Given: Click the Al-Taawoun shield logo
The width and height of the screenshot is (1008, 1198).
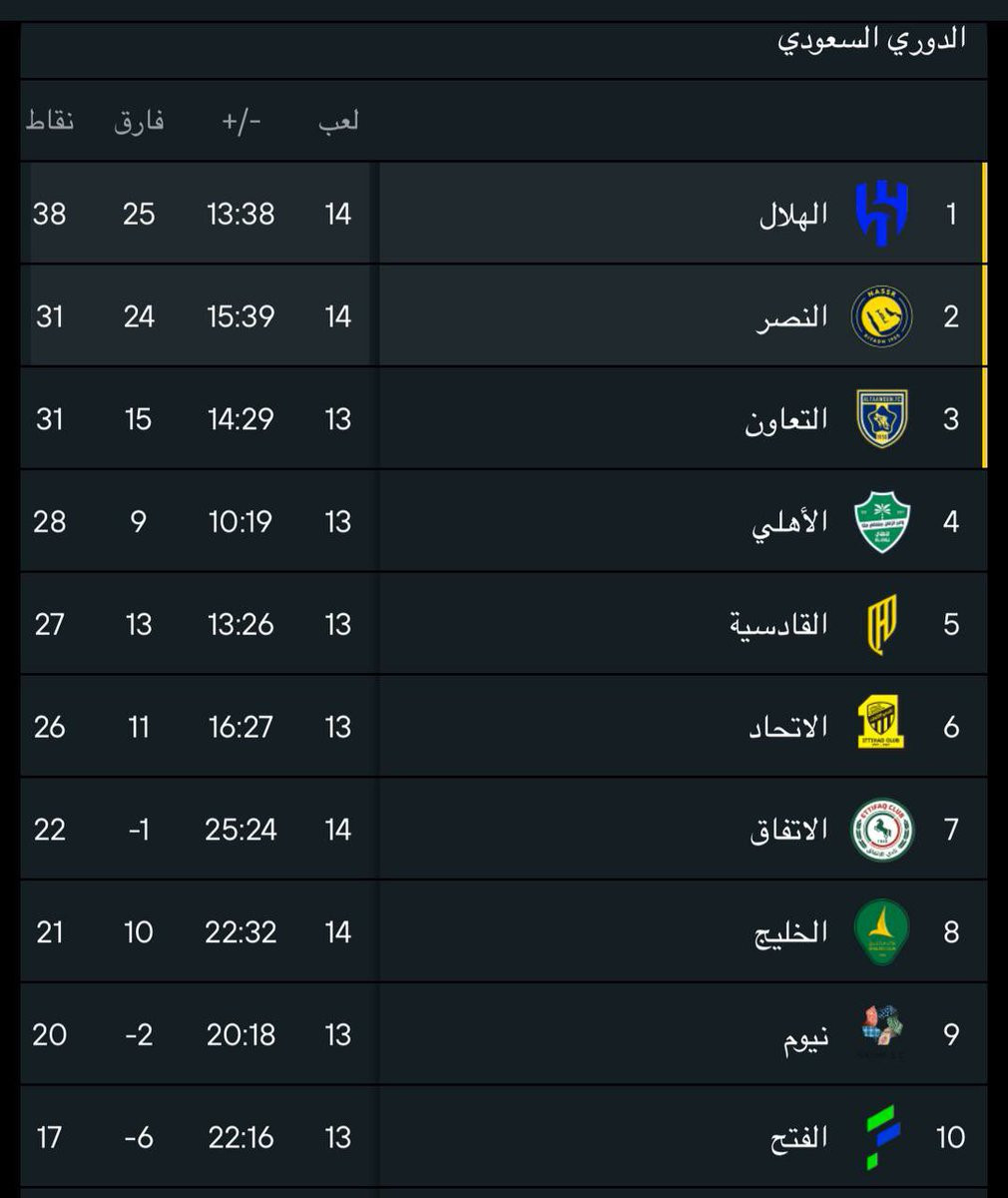Looking at the screenshot, I should tap(881, 419).
